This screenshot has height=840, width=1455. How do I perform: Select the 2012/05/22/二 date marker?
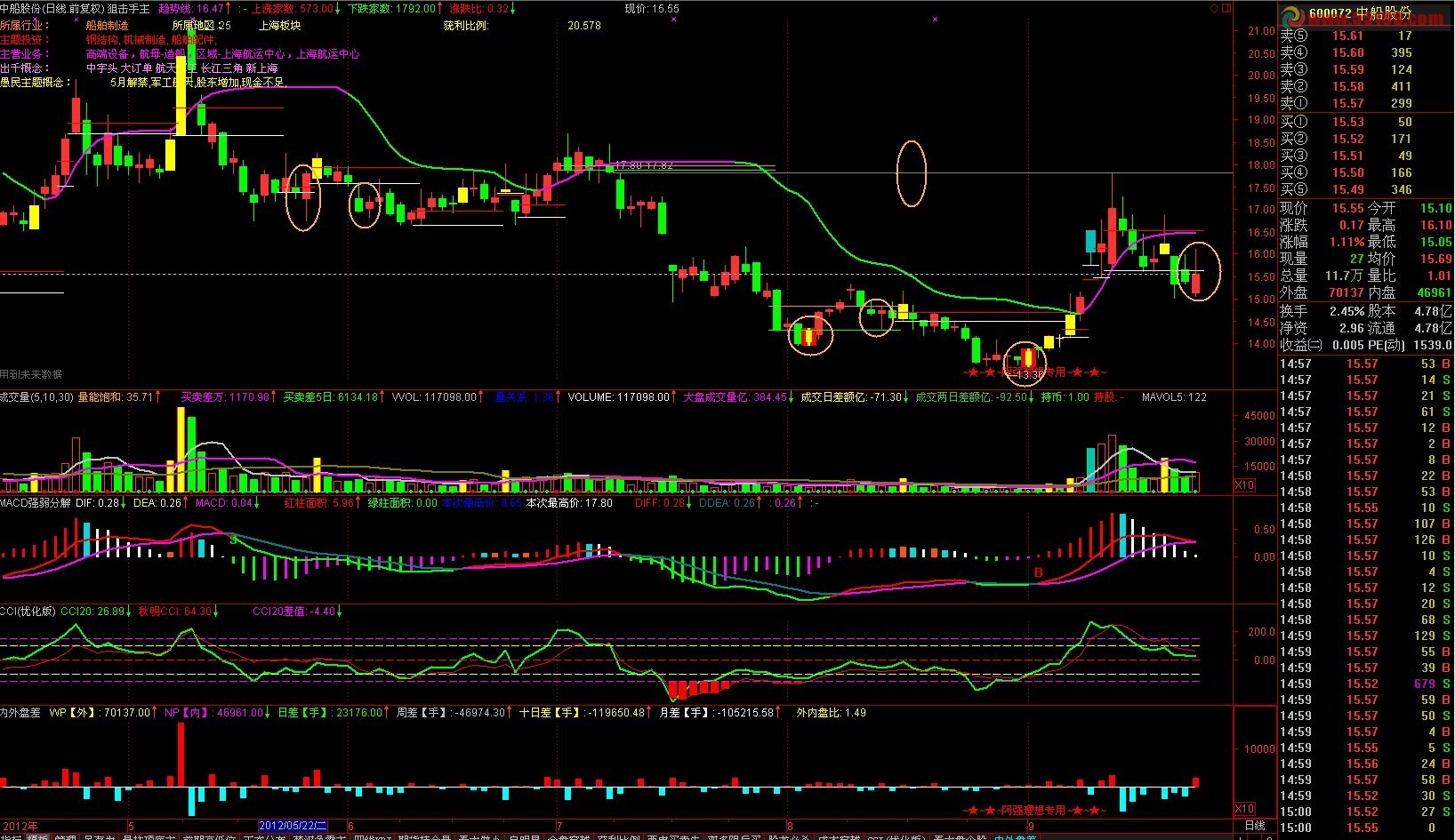click(293, 826)
